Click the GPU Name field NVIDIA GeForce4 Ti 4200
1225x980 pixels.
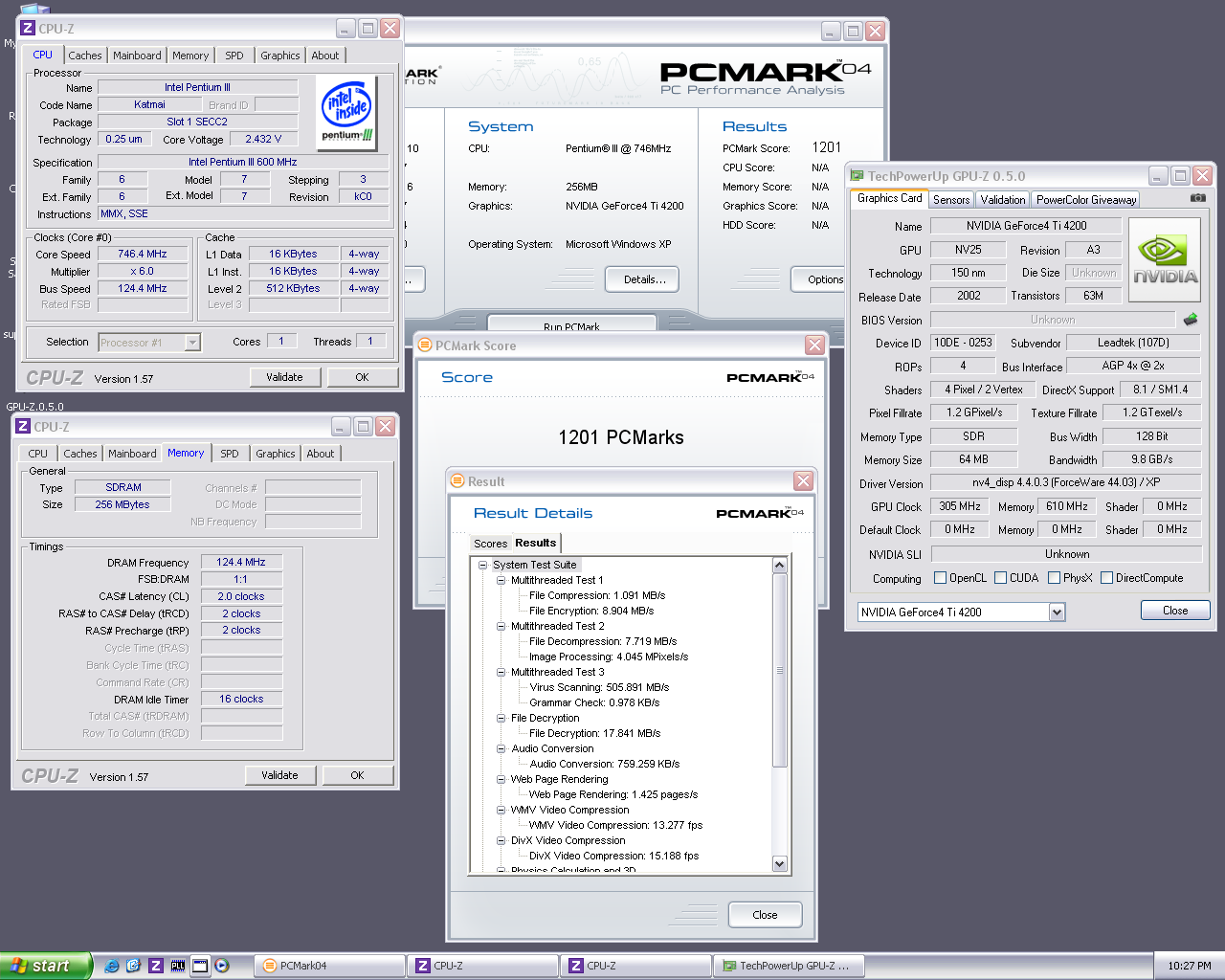[x=1026, y=226]
